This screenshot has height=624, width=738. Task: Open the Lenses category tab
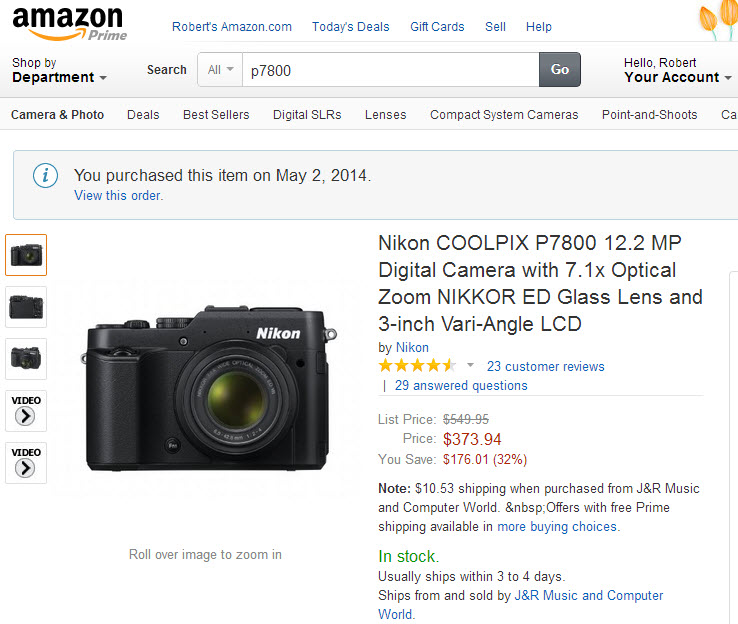coord(385,115)
